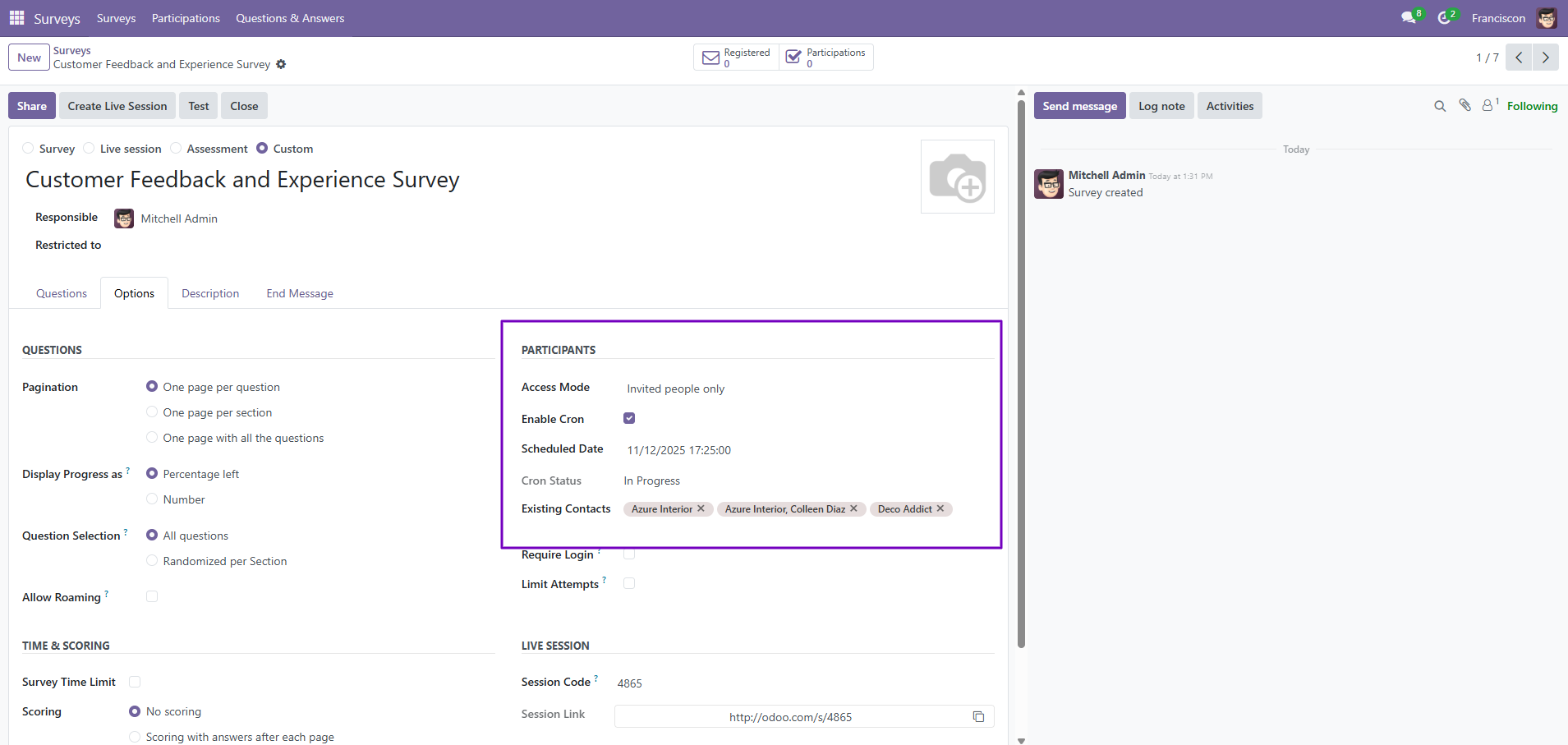The height and width of the screenshot is (745, 1568).
Task: Choose One page per section pagination
Action: tap(152, 412)
